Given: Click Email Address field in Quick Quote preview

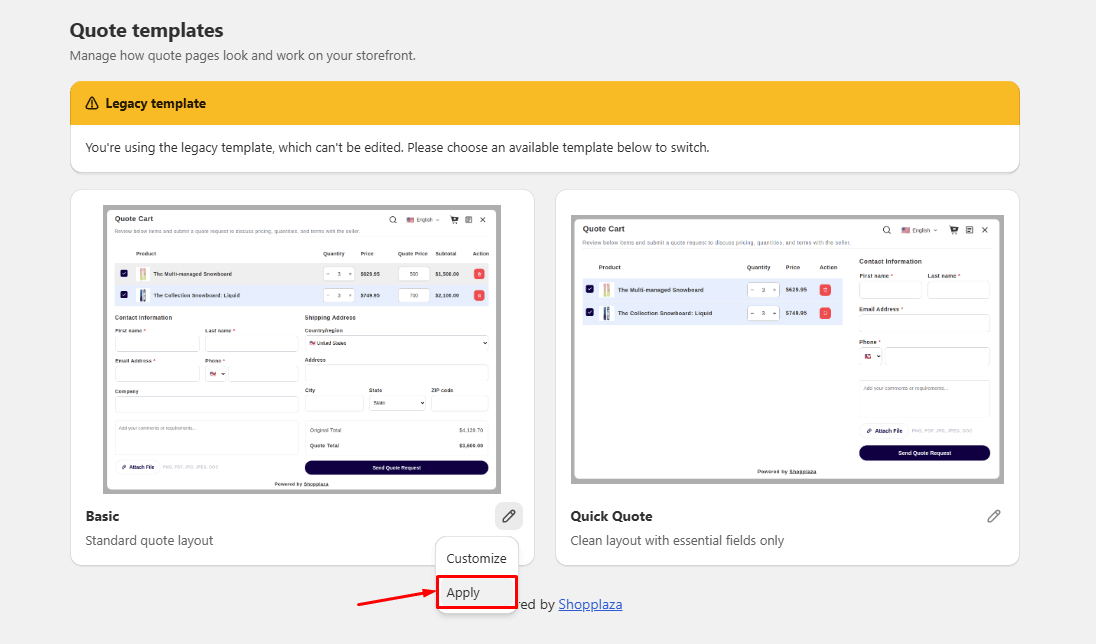Looking at the screenshot, I should [924, 322].
